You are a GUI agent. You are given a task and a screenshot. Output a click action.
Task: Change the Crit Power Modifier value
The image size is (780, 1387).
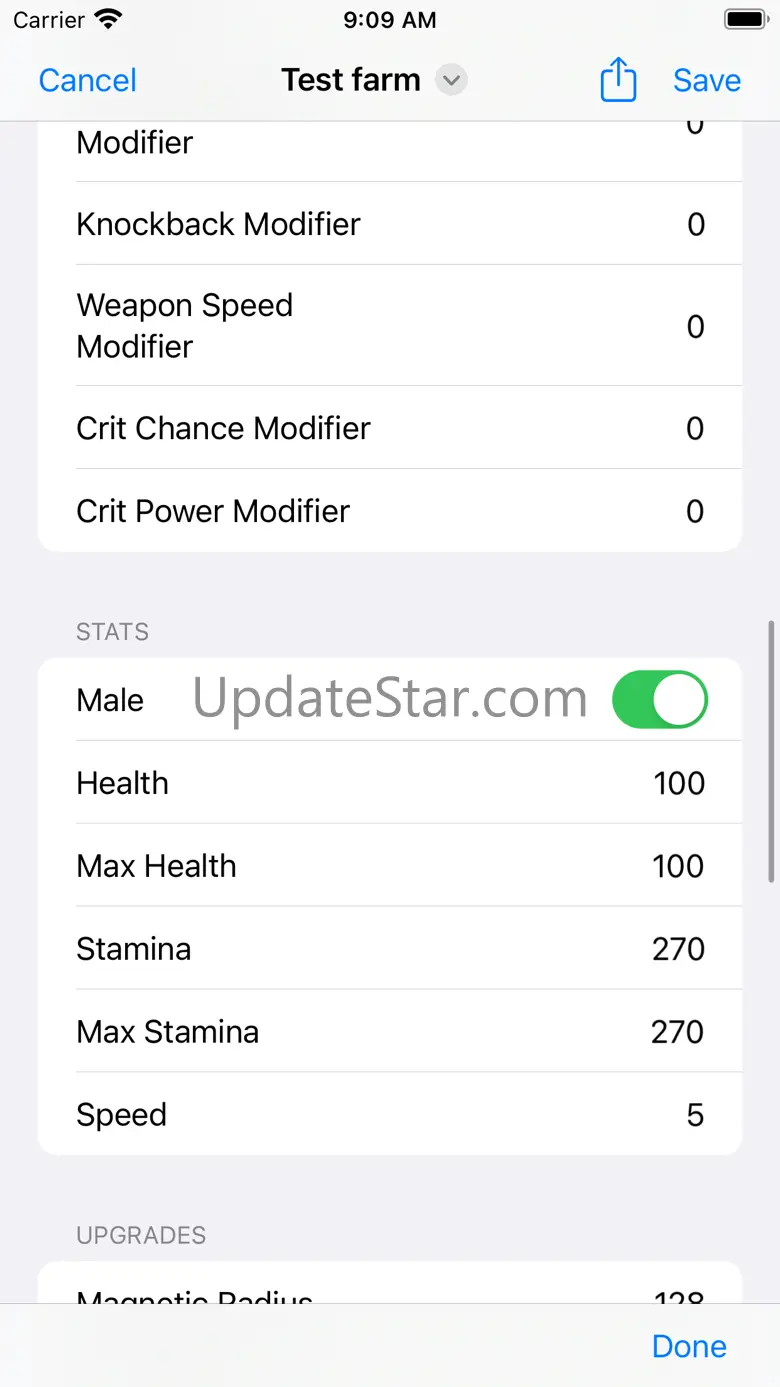tap(695, 511)
